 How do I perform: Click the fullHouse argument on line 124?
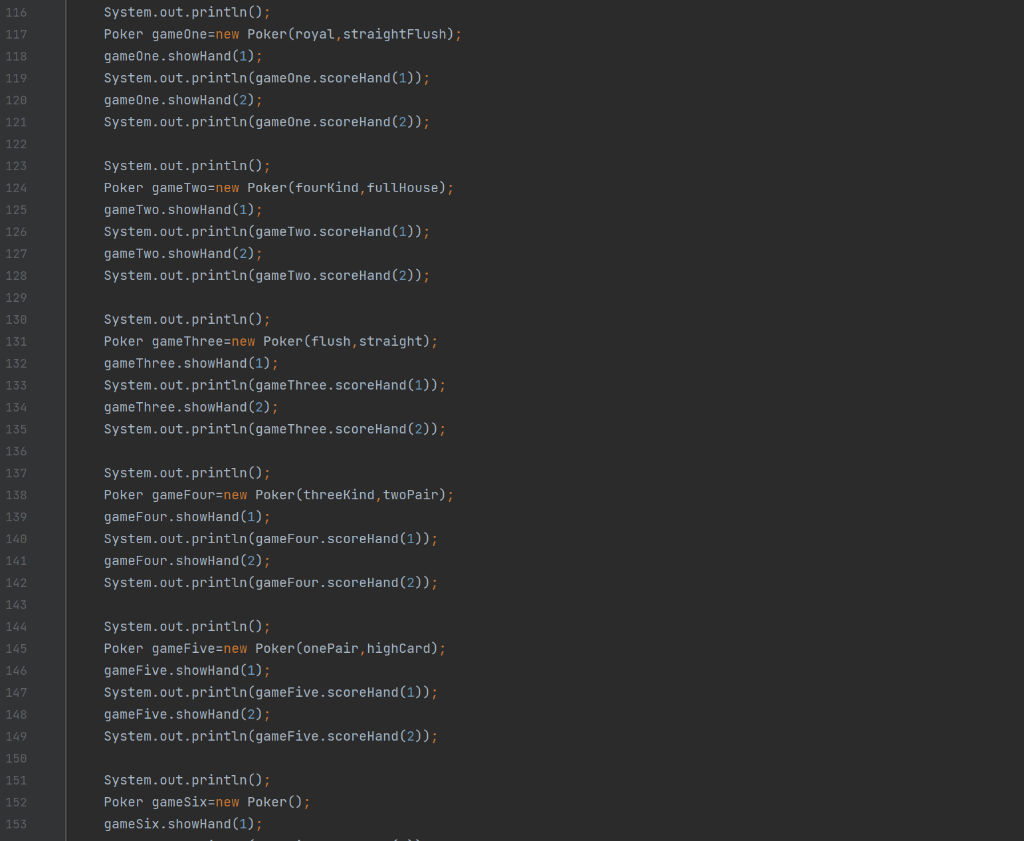[x=400, y=187]
